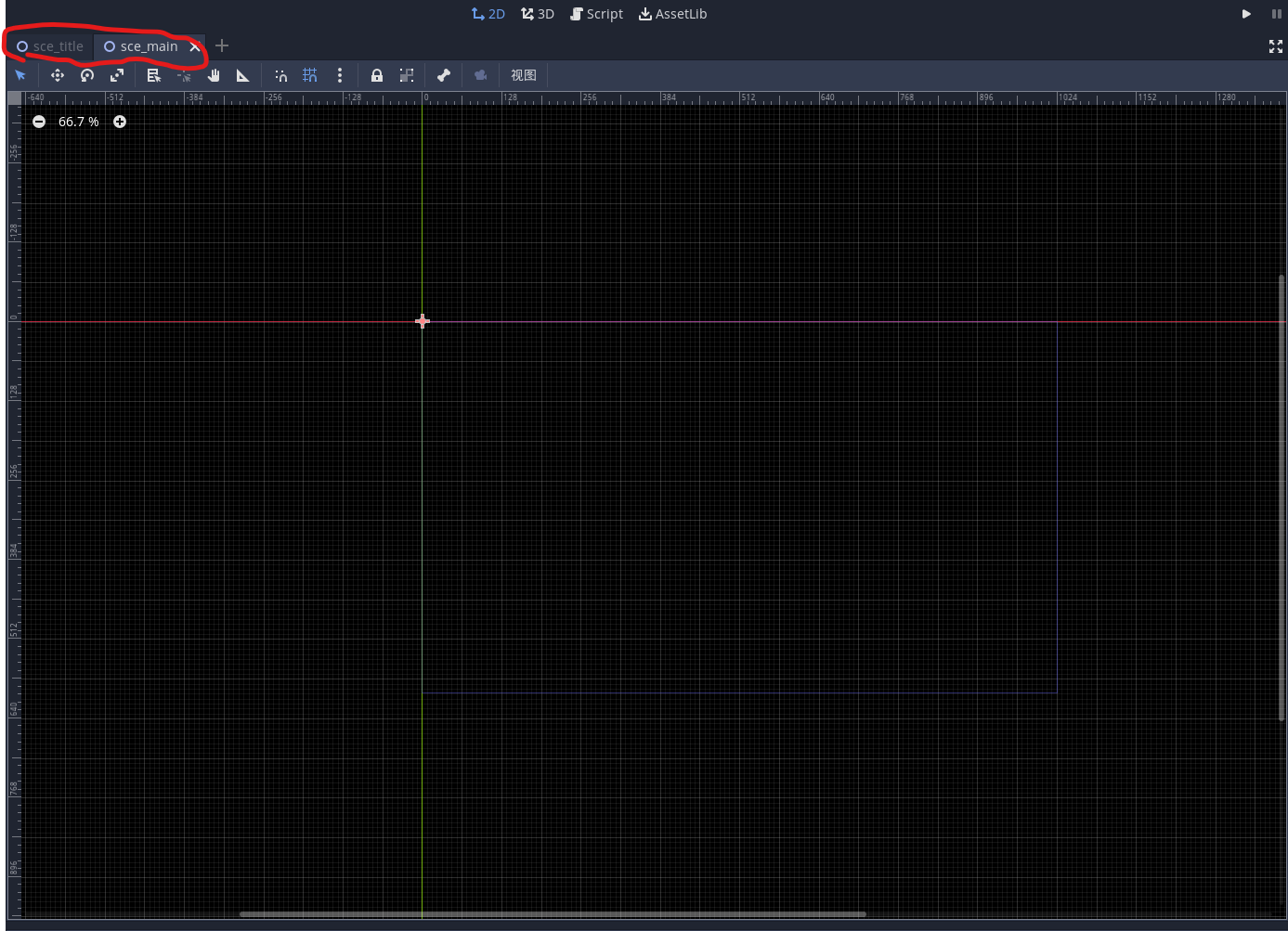Open the skeleton options bone icon
Viewport: 1288px width, 931px height.
443,75
